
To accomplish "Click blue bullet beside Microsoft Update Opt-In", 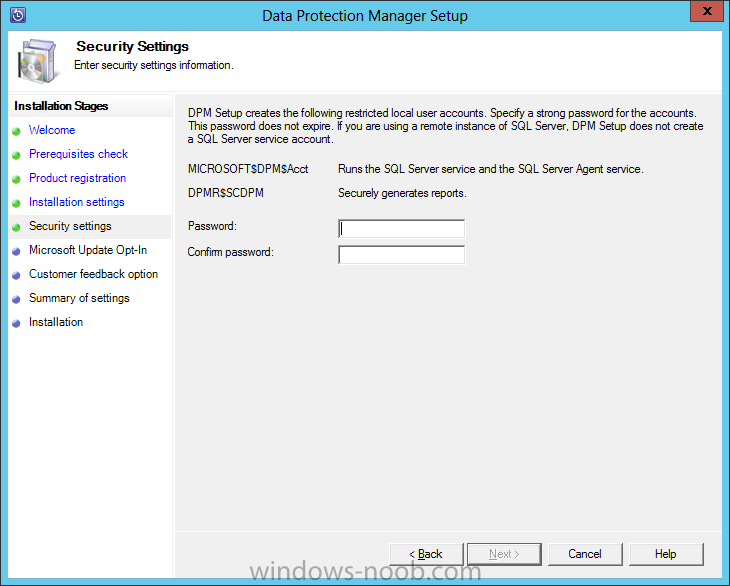I will point(17,251).
